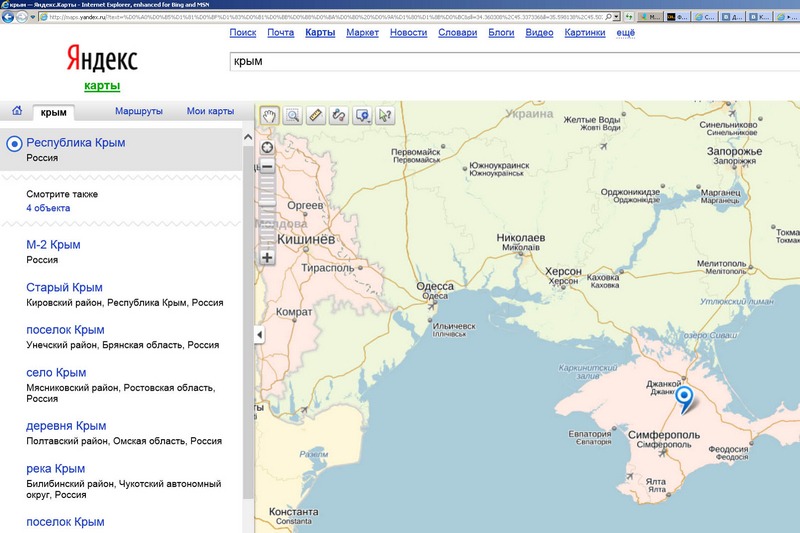Click the home icon in the sidebar tabs
The height and width of the screenshot is (533, 800).
pyautogui.click(x=17, y=111)
